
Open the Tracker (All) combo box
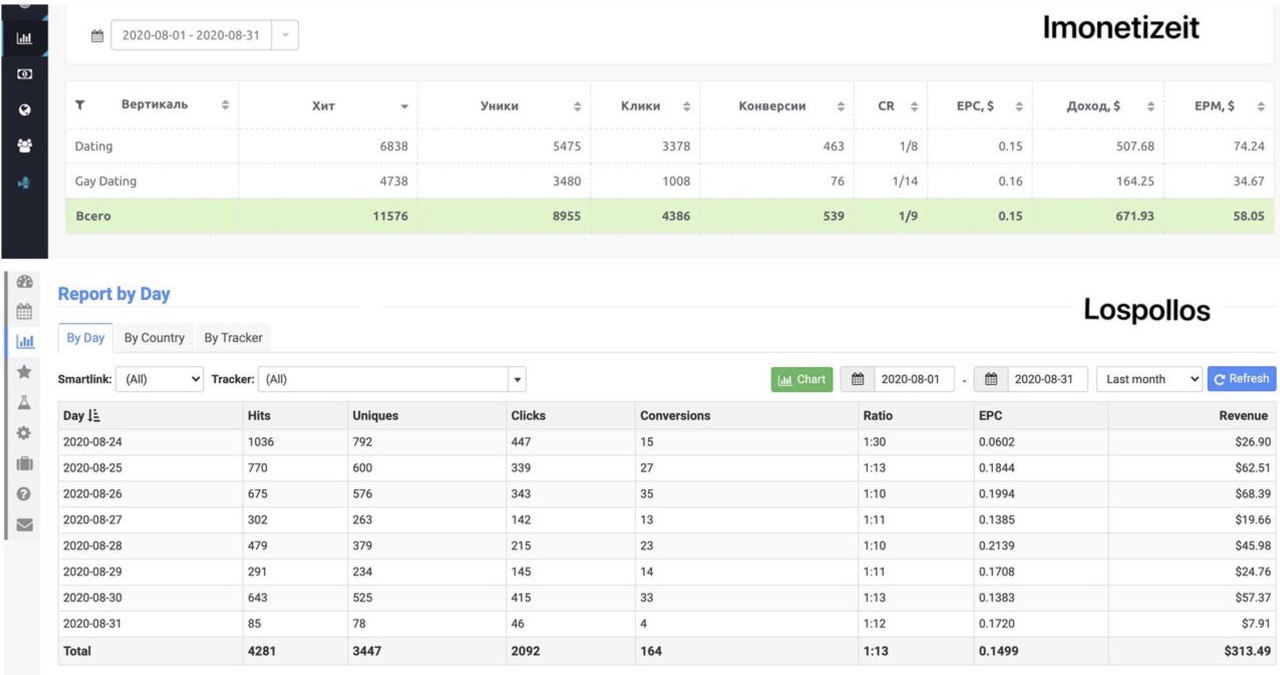point(392,379)
